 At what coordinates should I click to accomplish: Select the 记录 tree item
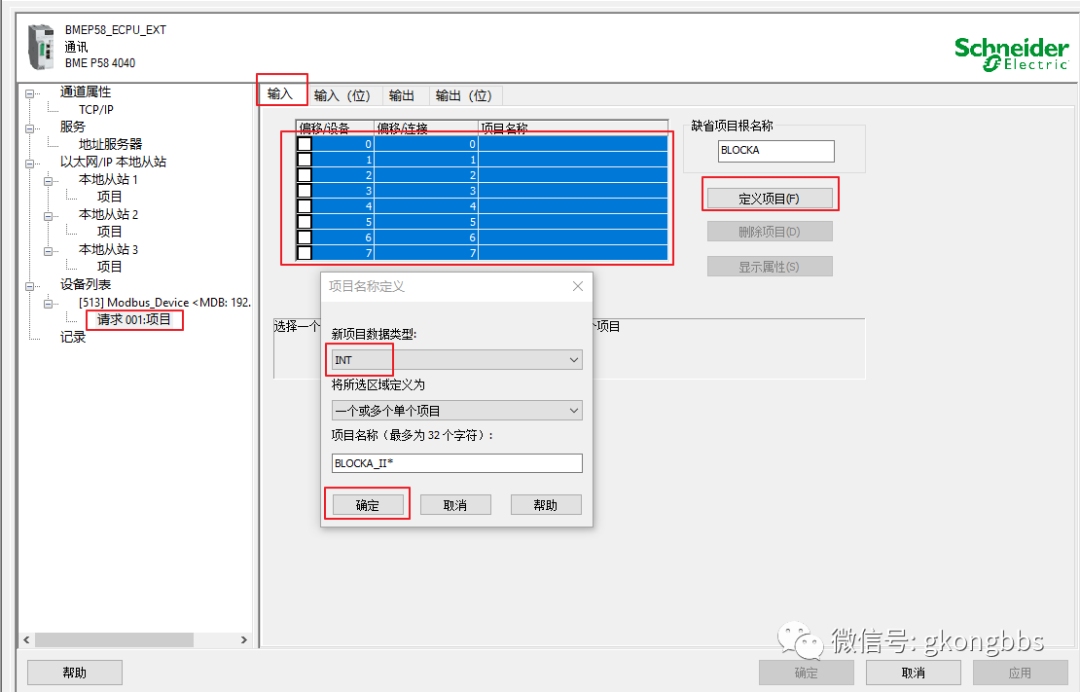click(72, 337)
